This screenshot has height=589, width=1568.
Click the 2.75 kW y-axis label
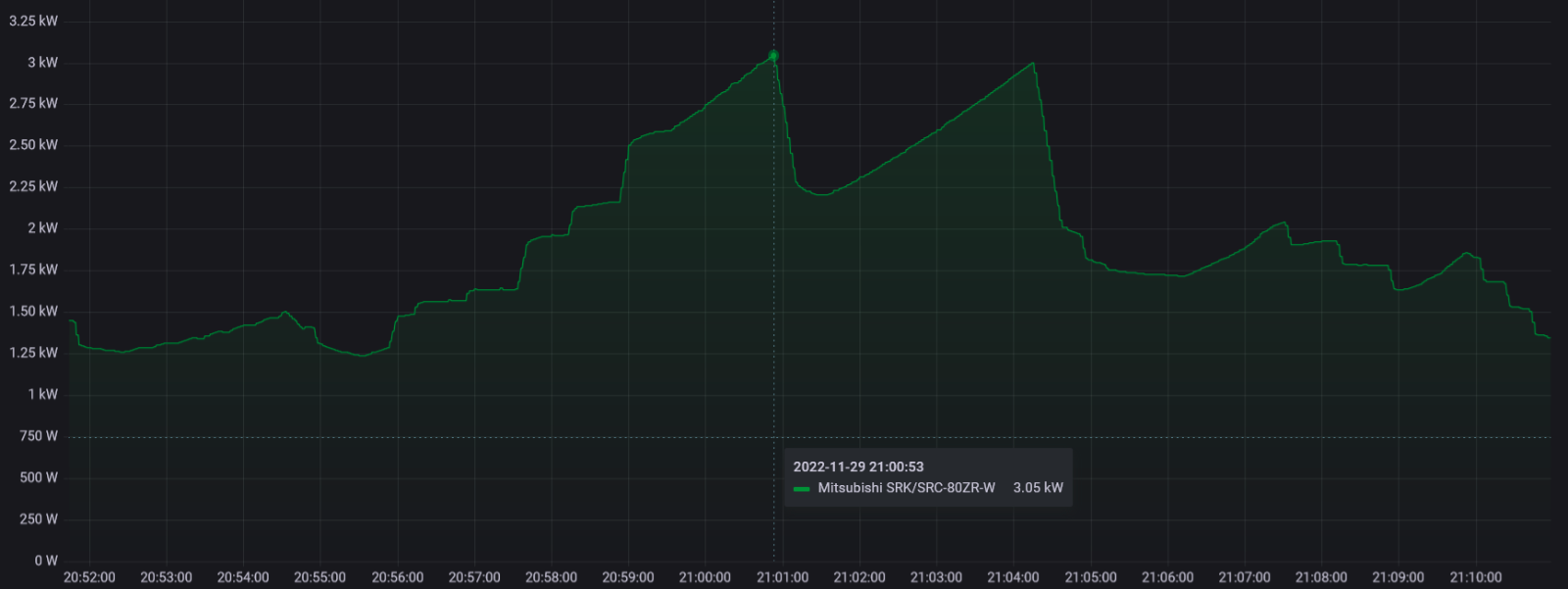pos(33,103)
